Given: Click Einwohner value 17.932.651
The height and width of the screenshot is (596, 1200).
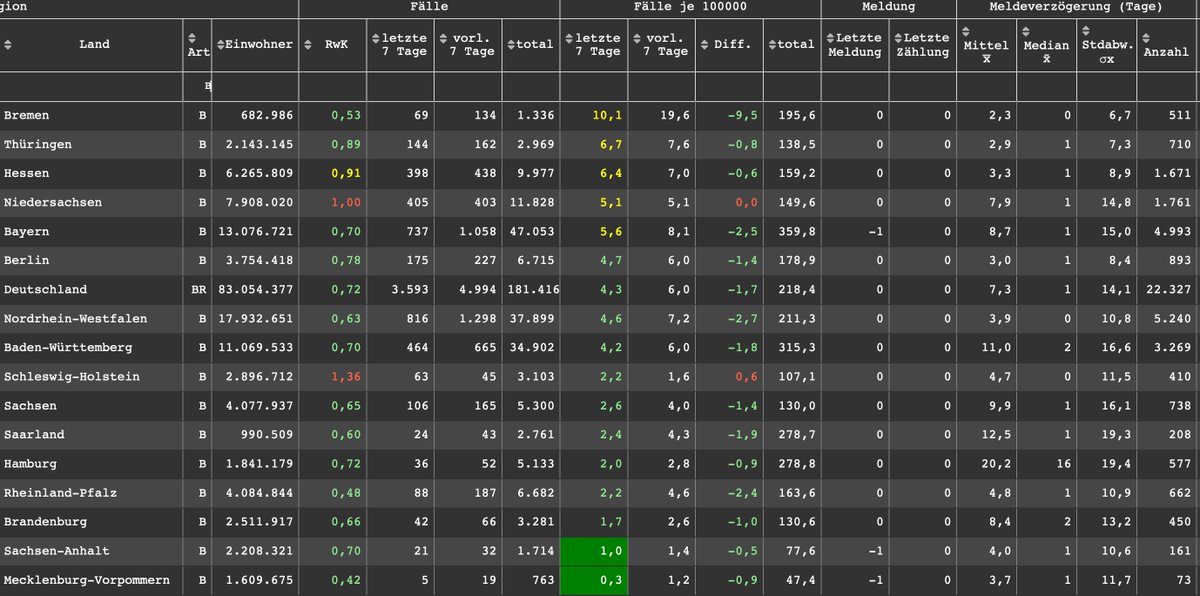Looking at the screenshot, I should (256, 319).
